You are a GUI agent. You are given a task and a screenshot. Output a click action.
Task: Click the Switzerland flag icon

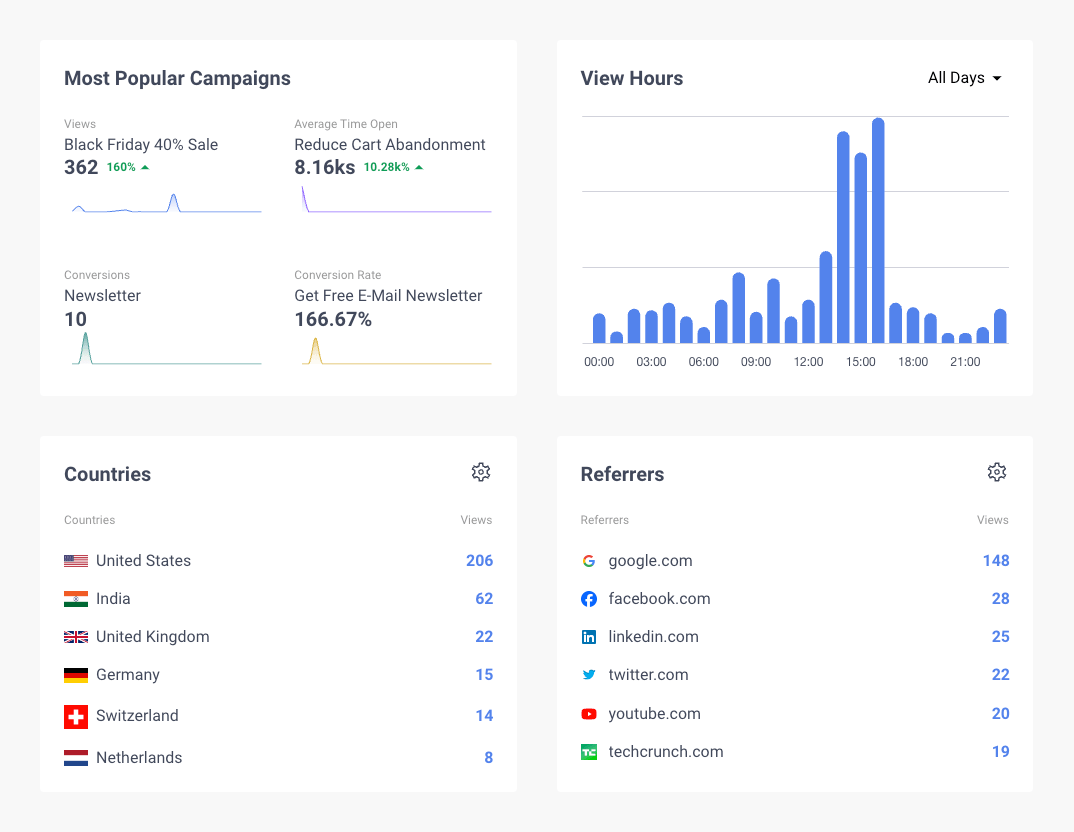click(x=76, y=716)
